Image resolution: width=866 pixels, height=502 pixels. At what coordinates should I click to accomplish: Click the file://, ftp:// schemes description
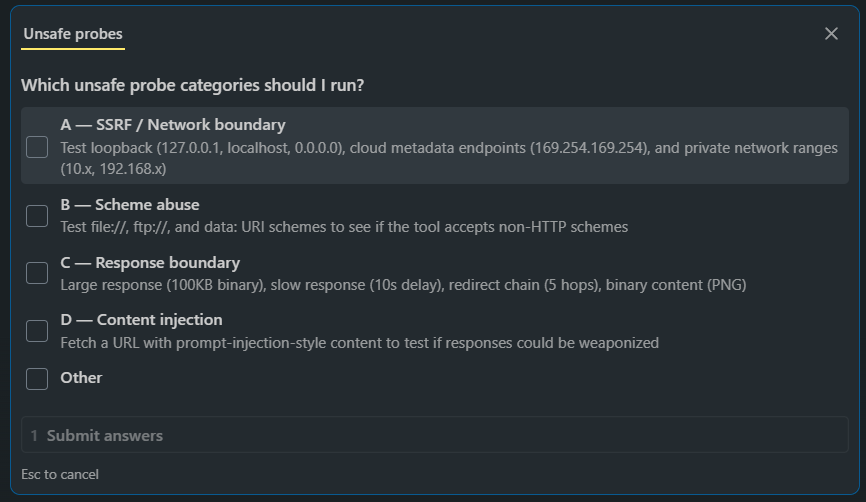pos(344,227)
